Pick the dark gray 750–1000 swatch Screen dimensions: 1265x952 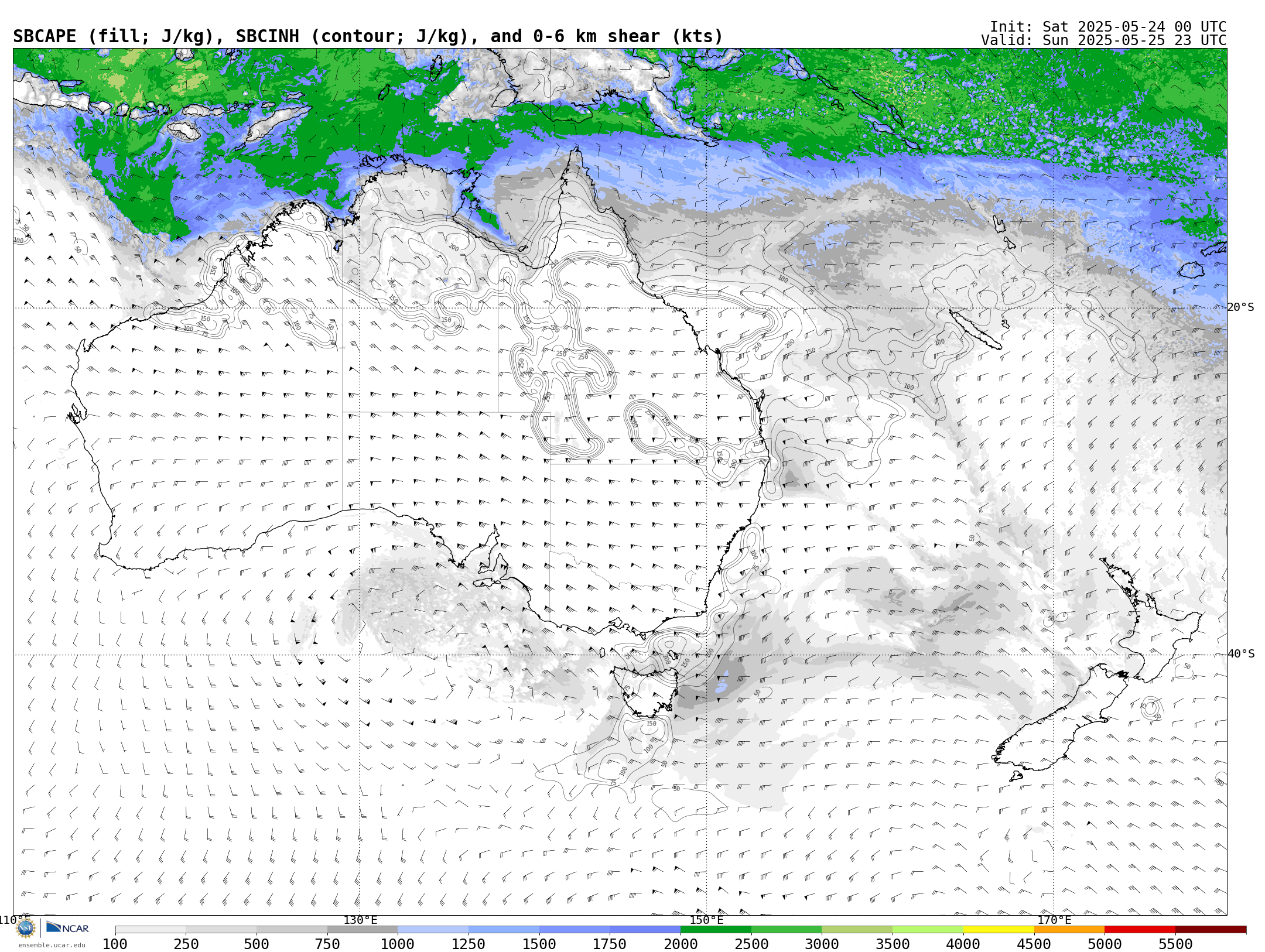(x=363, y=930)
